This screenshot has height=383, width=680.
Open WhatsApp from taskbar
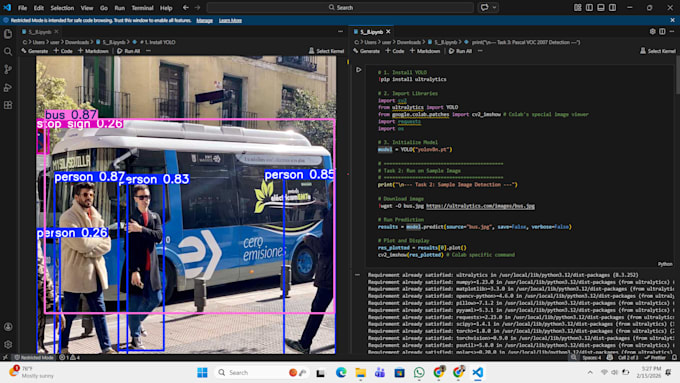tap(419, 372)
